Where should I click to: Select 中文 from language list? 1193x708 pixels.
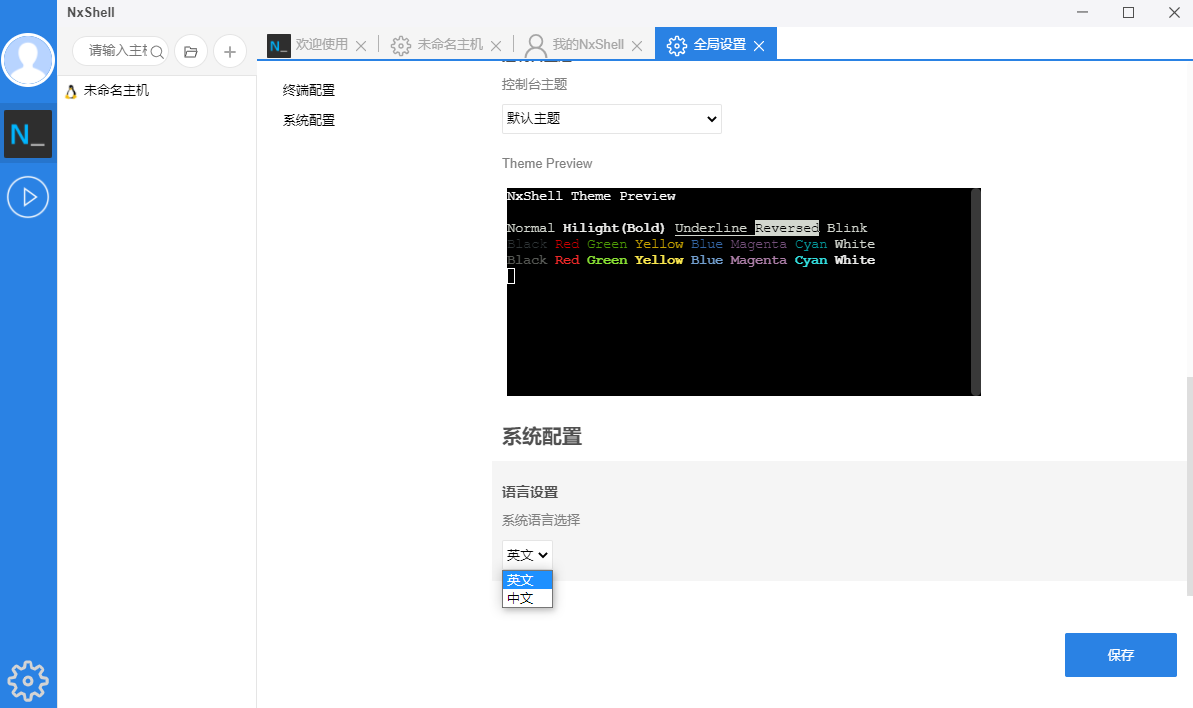527,599
